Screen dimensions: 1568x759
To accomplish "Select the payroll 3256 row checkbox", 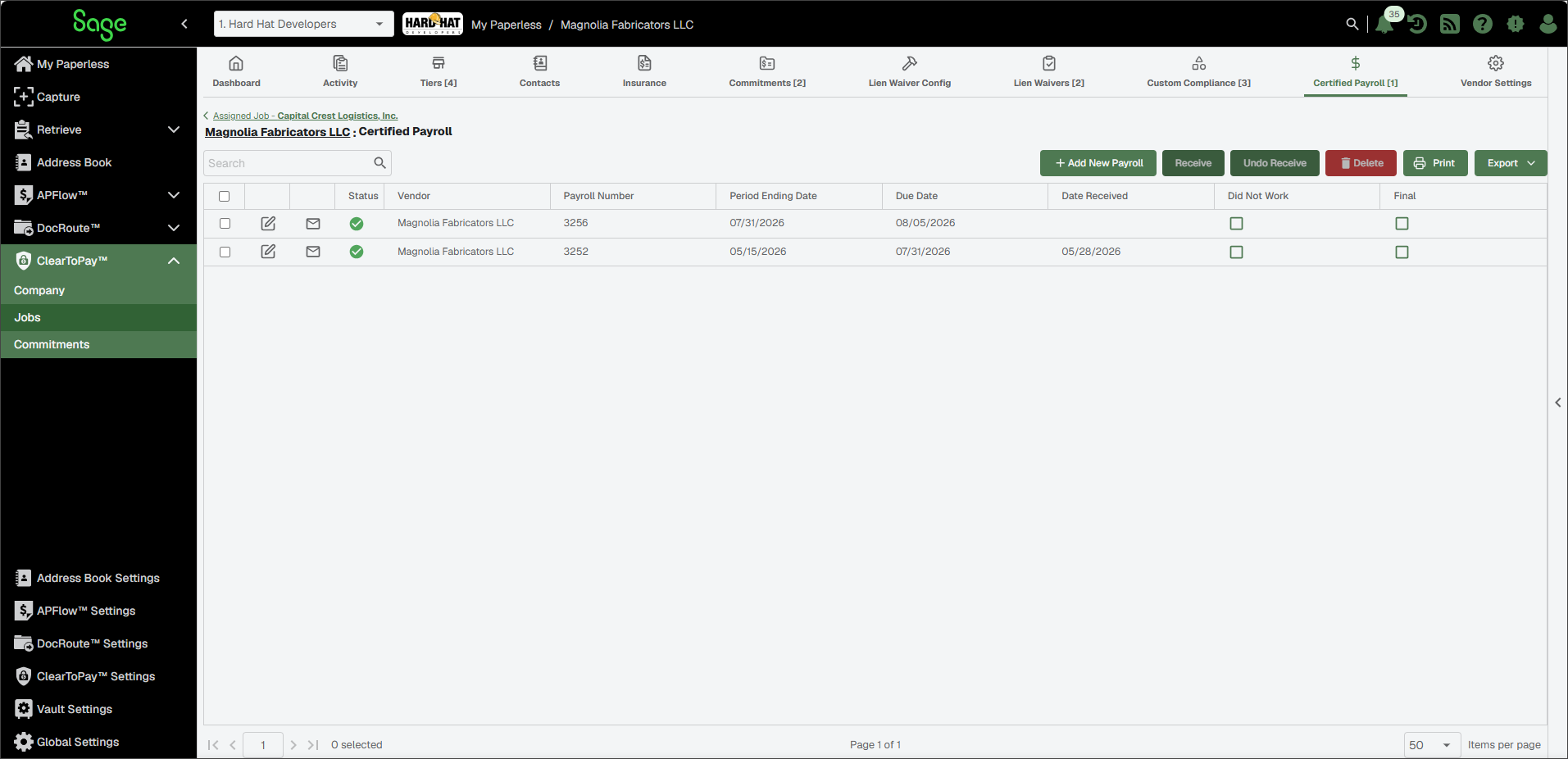I will coord(225,224).
